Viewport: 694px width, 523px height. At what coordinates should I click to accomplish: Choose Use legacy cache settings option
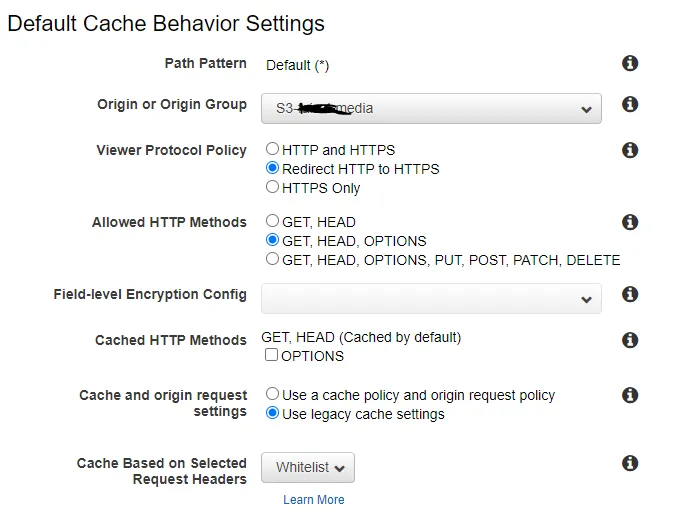pyautogui.click(x=272, y=414)
